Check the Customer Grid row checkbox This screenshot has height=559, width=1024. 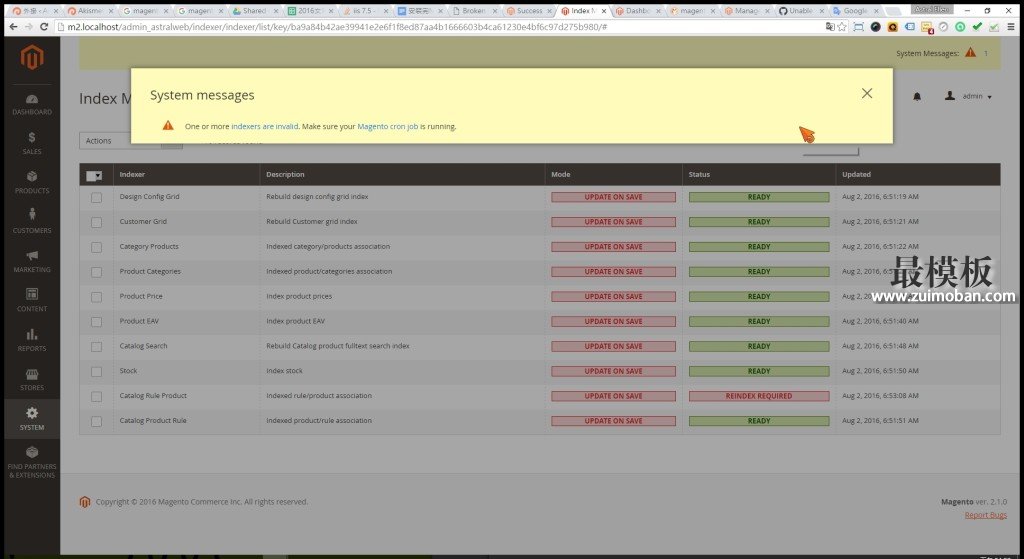tap(97, 222)
